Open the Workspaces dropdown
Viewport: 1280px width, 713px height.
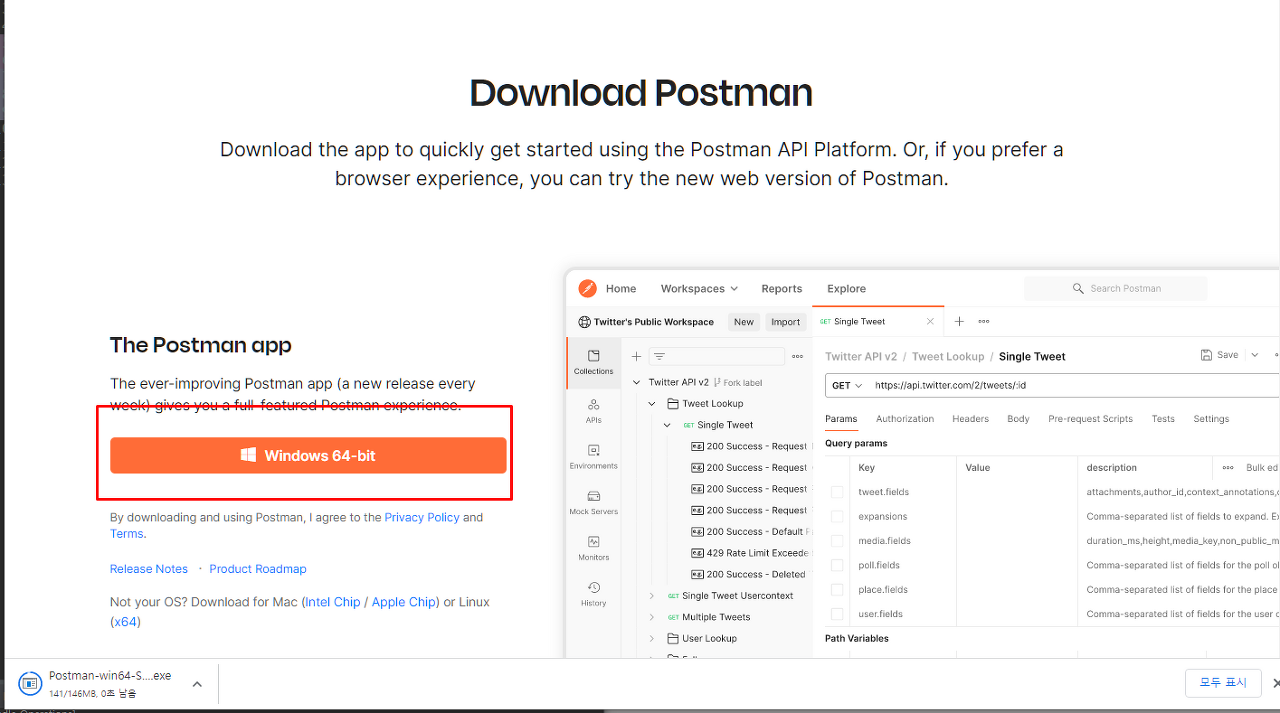tap(699, 288)
